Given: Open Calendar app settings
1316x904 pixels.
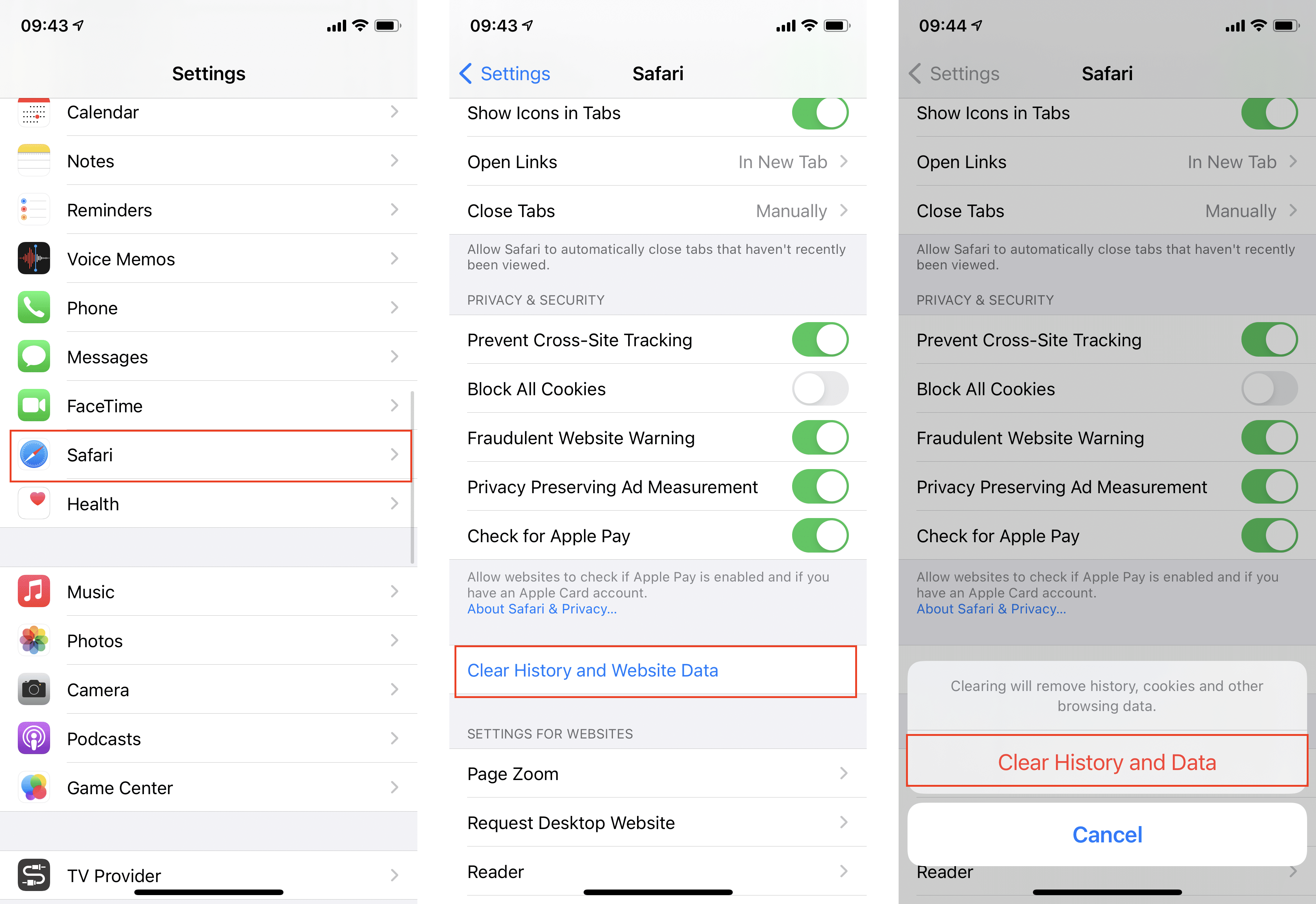Looking at the screenshot, I should pyautogui.click(x=207, y=113).
